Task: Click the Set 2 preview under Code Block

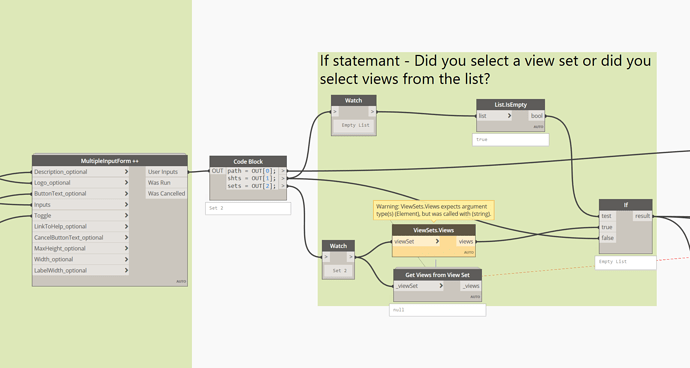Action: (248, 208)
